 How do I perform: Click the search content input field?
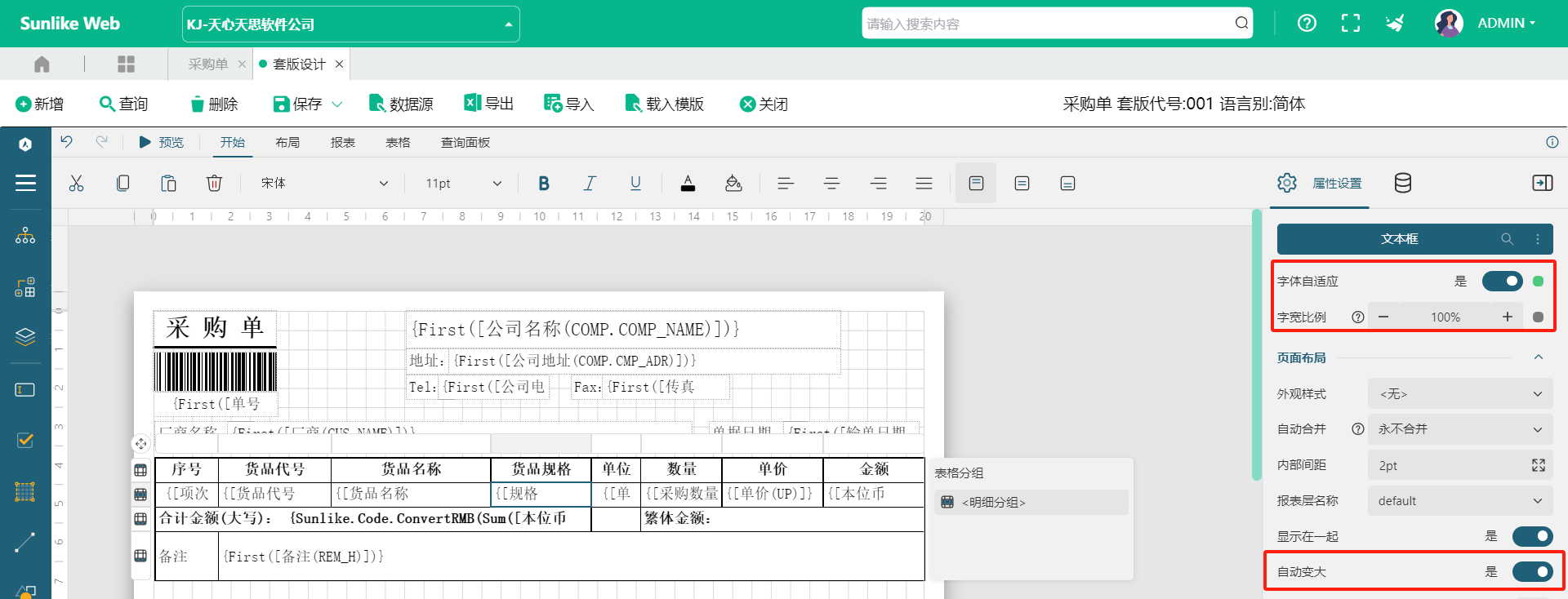click(1049, 23)
